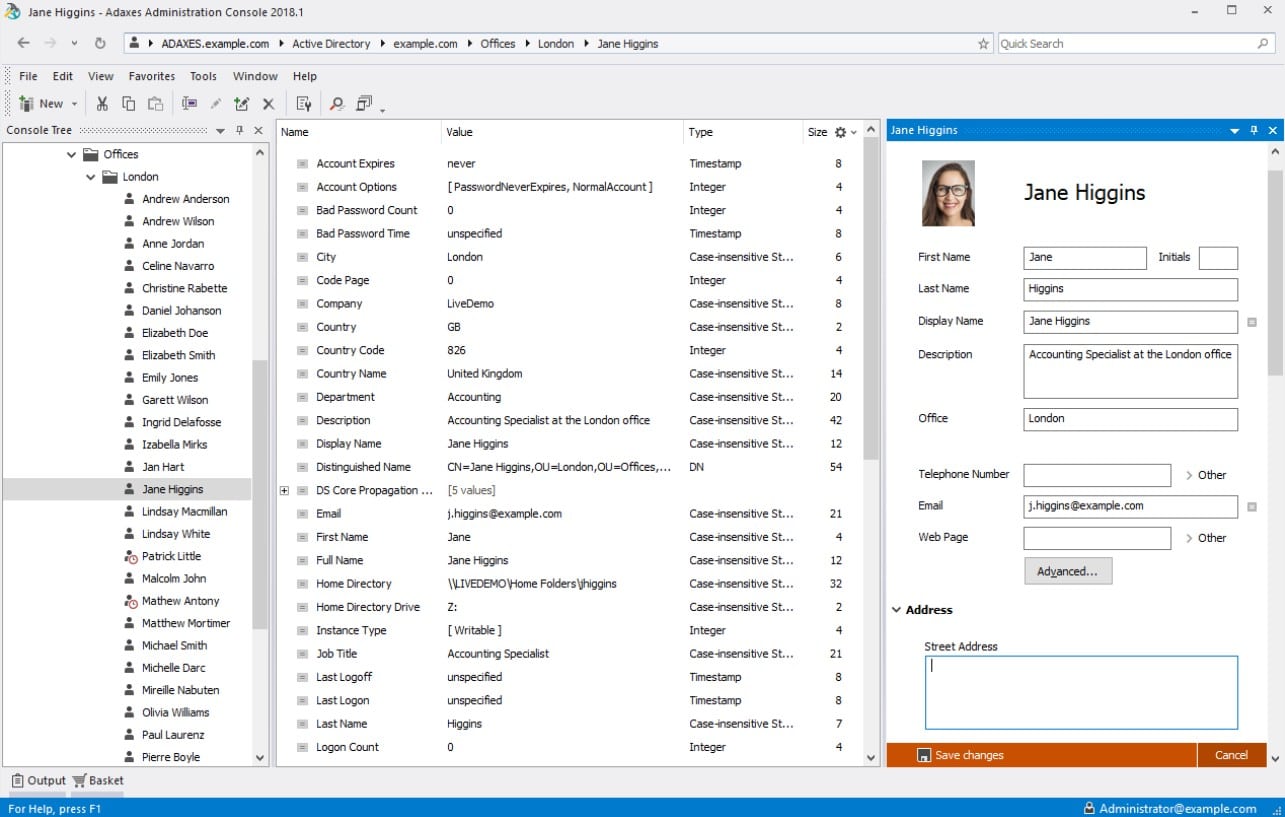The image size is (1285, 817).
Task: Unpin the Jane Higgins details panel
Action: pos(1253,130)
